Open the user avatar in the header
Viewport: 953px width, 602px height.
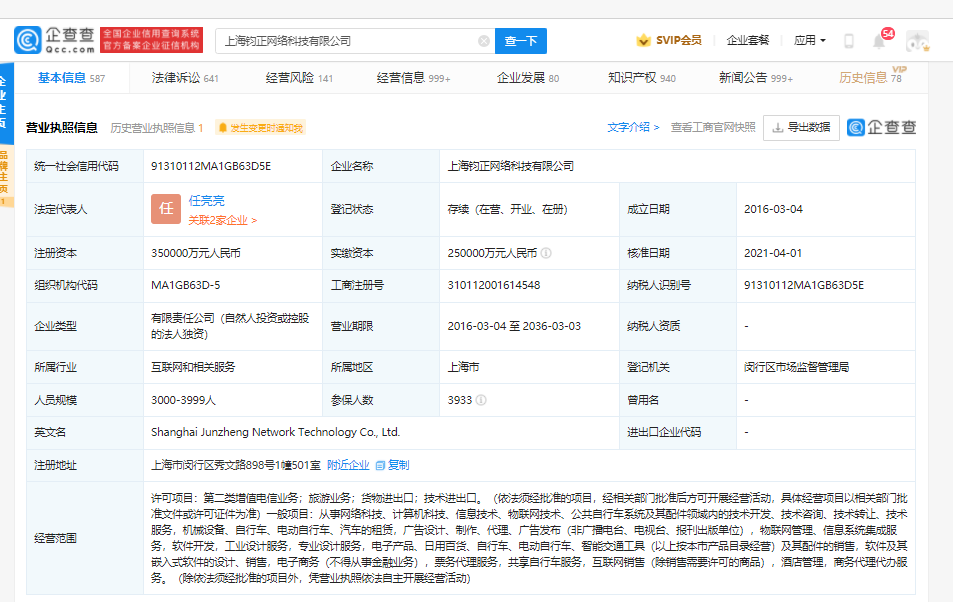pyautogui.click(x=917, y=41)
